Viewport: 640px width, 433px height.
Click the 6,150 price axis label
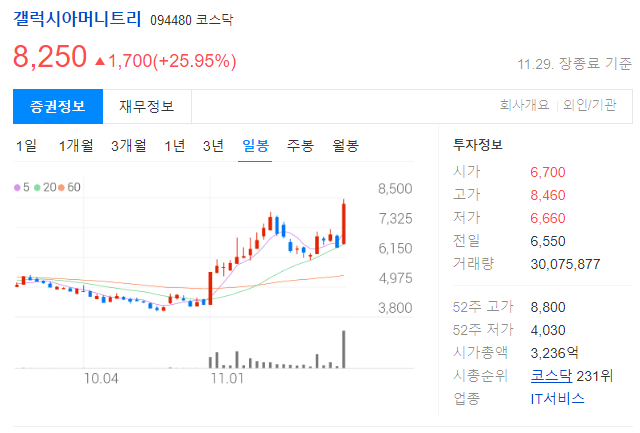coord(395,248)
